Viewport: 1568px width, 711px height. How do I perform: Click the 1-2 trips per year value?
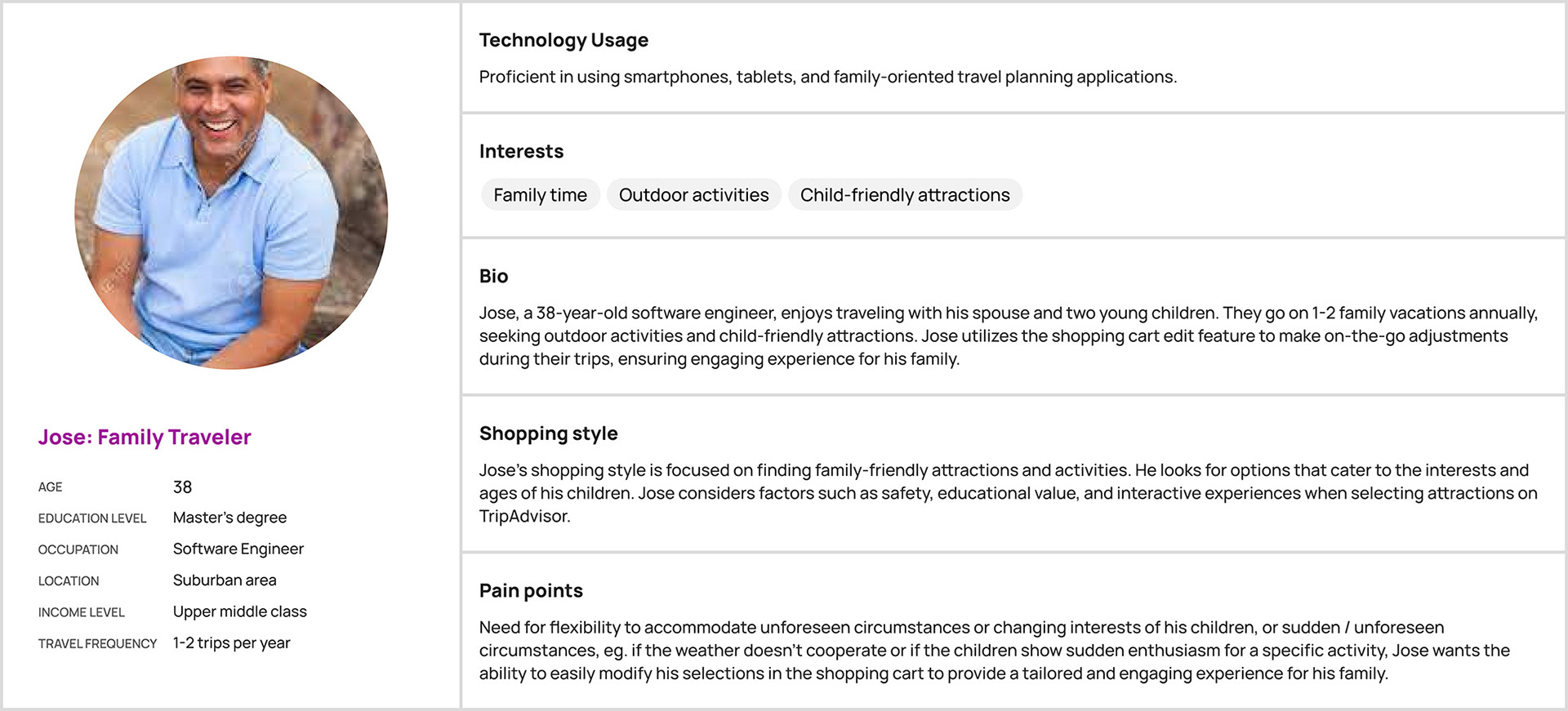[x=232, y=643]
